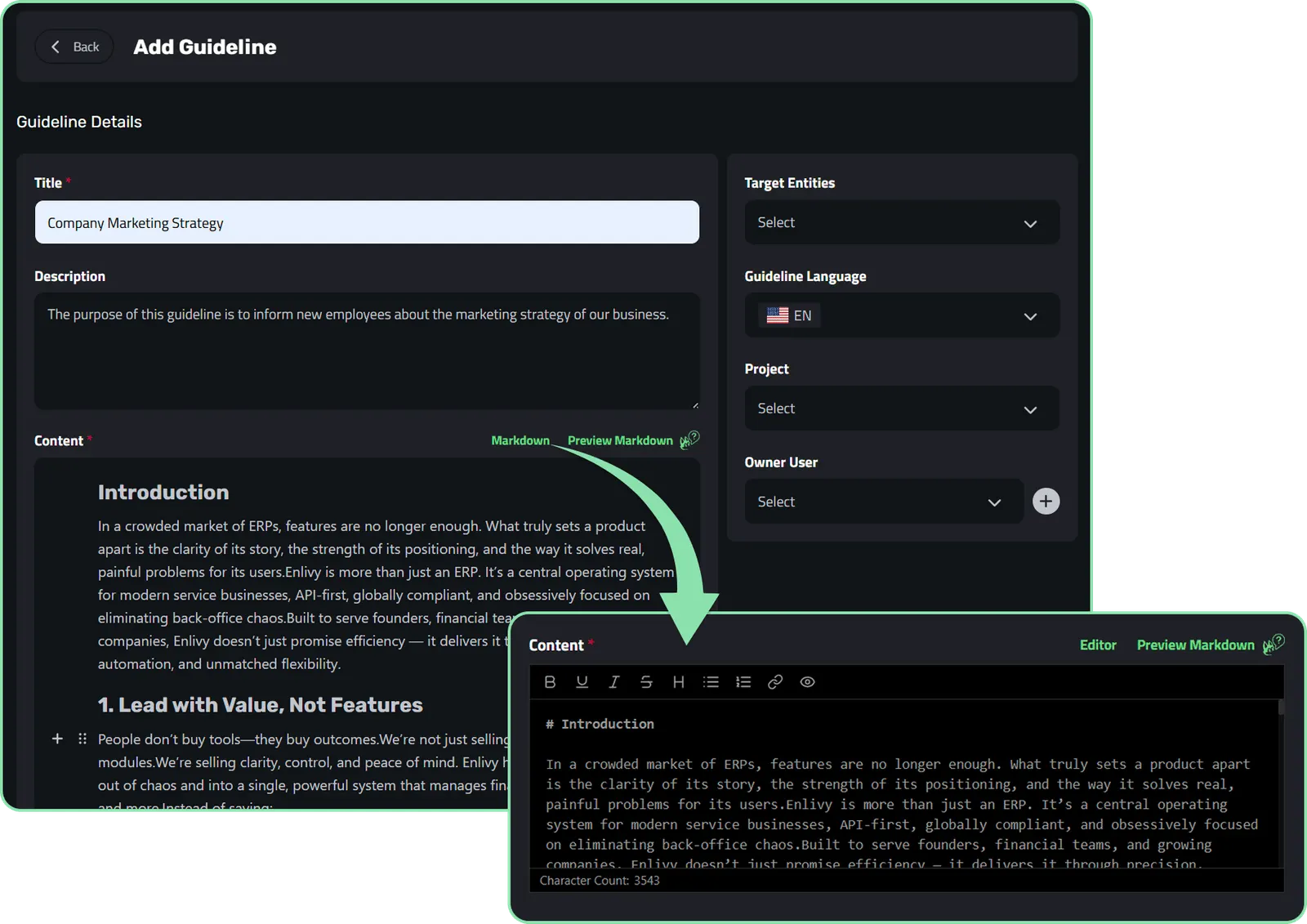
Task: Toggle the eye preview icon in toolbar
Action: (x=807, y=681)
